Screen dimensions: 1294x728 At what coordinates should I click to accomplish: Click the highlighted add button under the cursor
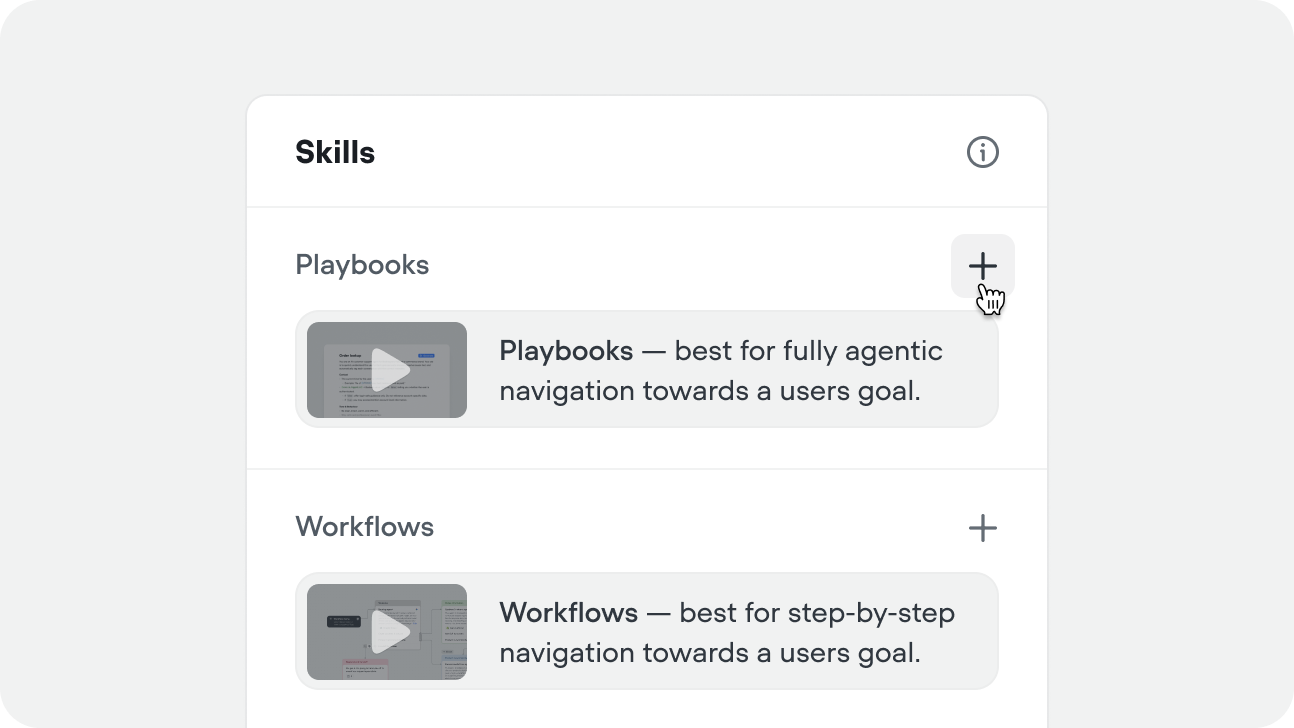tap(982, 265)
